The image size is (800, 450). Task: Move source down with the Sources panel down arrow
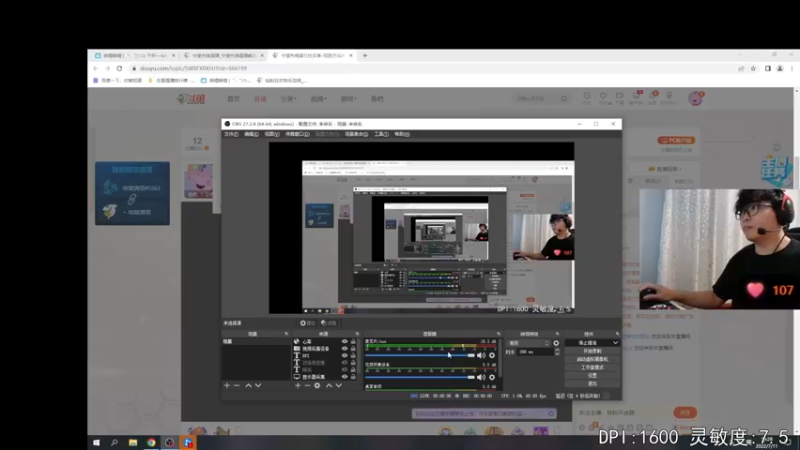point(339,386)
